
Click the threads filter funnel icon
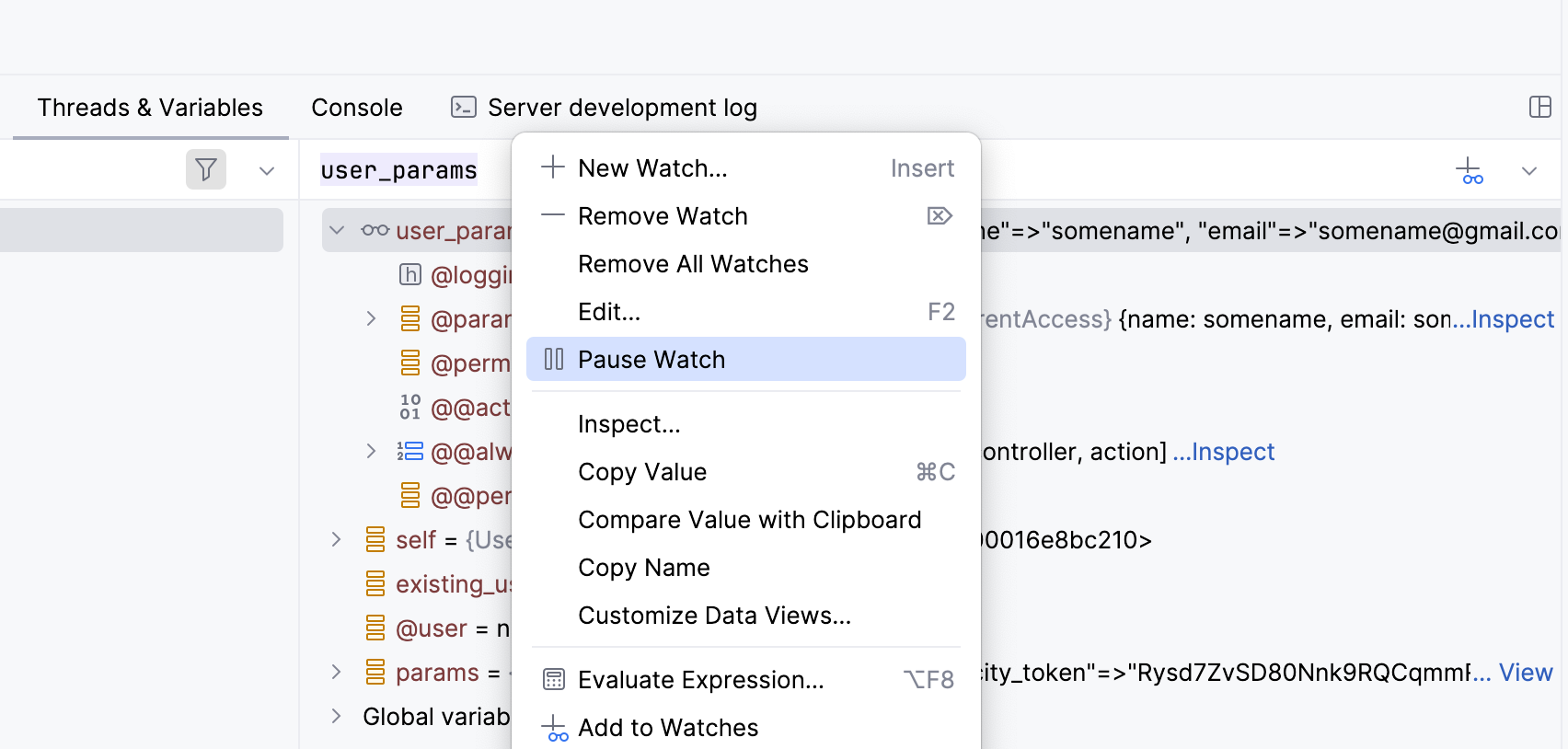[x=206, y=169]
